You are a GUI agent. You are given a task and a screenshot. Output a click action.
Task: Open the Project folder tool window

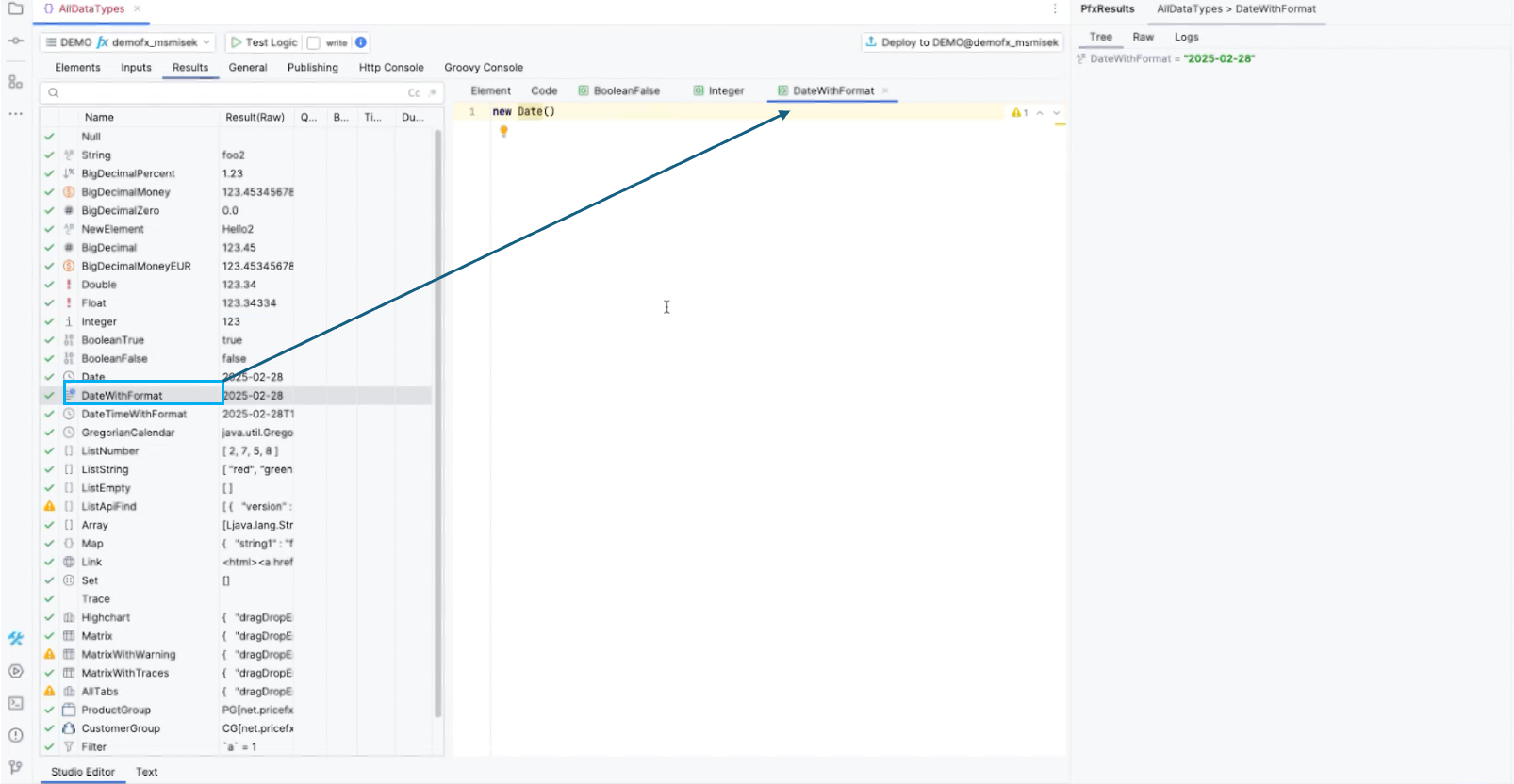(x=15, y=8)
